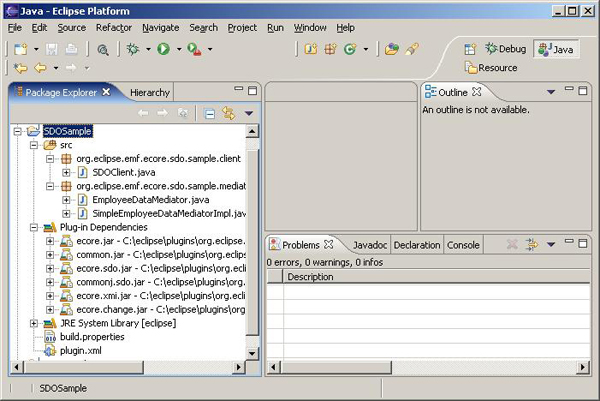Switch to the Javadoc tab
Viewport: 600px width, 401px height.
click(x=370, y=245)
